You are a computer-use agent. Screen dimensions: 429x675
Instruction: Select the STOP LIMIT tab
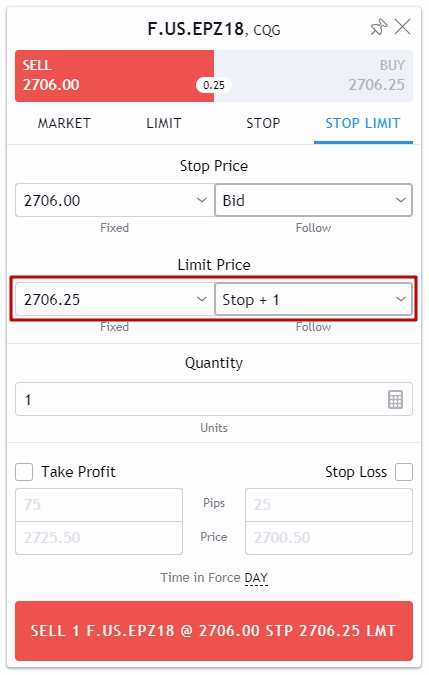(363, 124)
